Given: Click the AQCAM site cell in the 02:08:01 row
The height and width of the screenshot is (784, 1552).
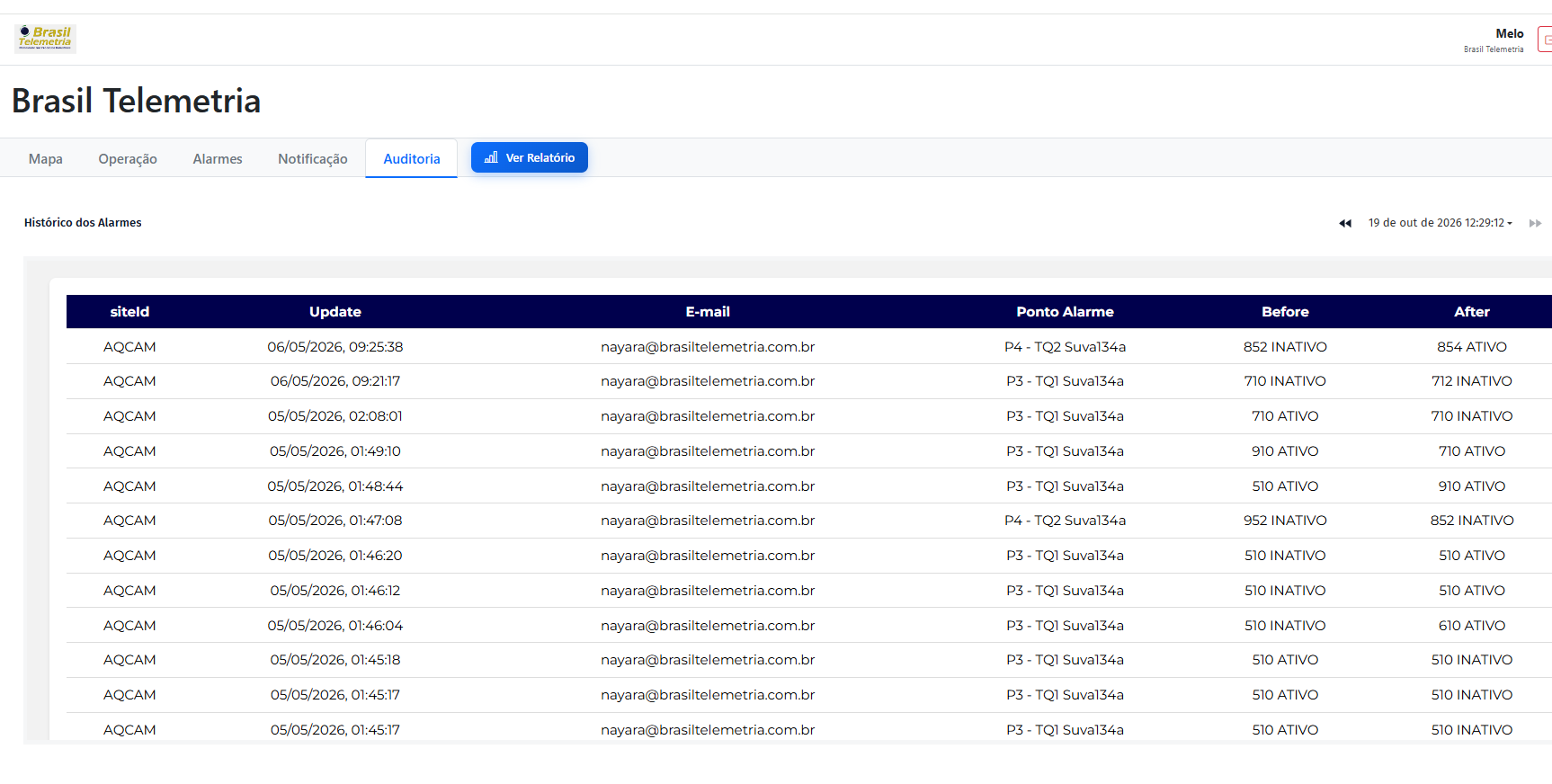Looking at the screenshot, I should pos(129,416).
